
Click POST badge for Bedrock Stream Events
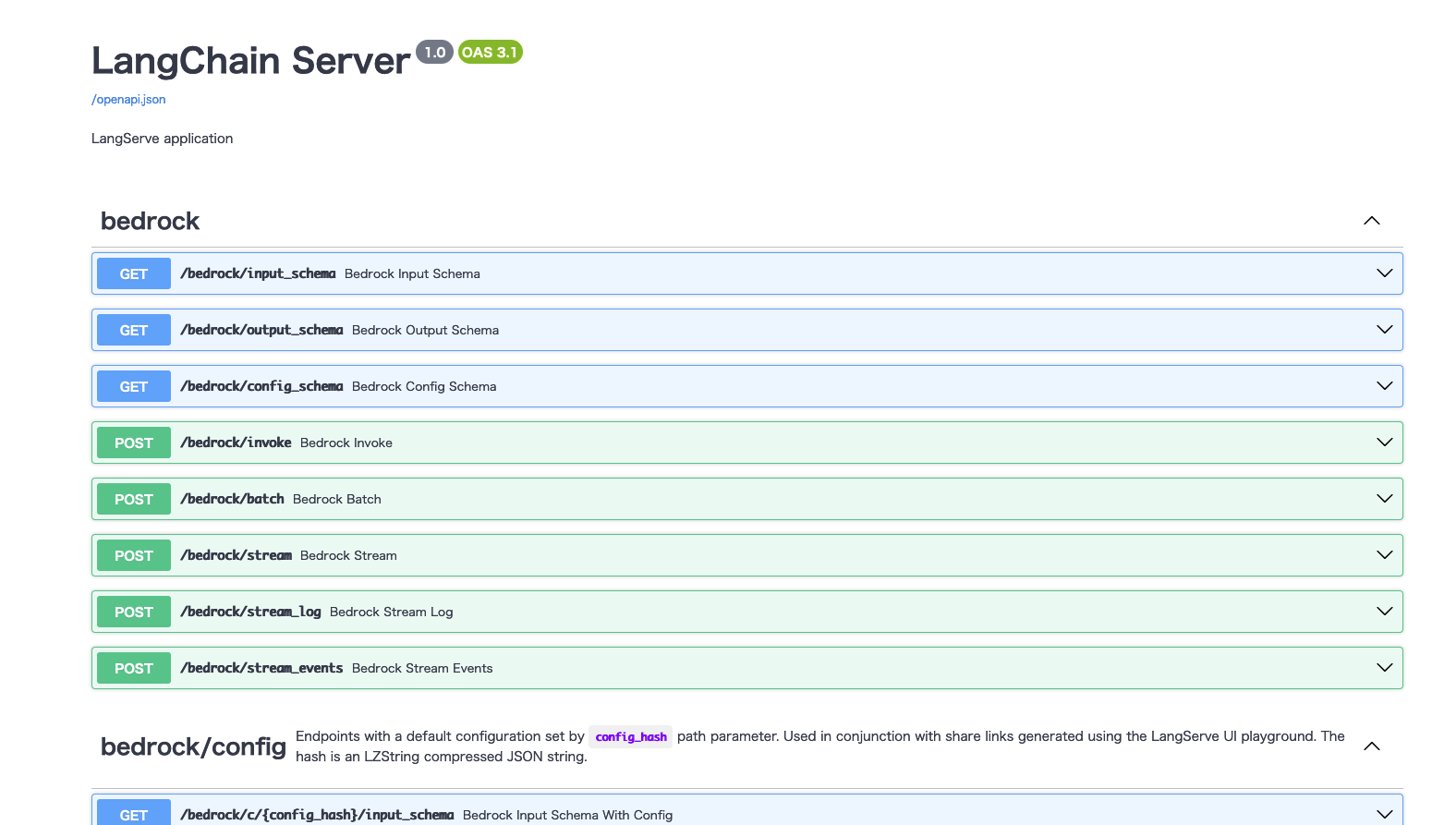coord(134,668)
